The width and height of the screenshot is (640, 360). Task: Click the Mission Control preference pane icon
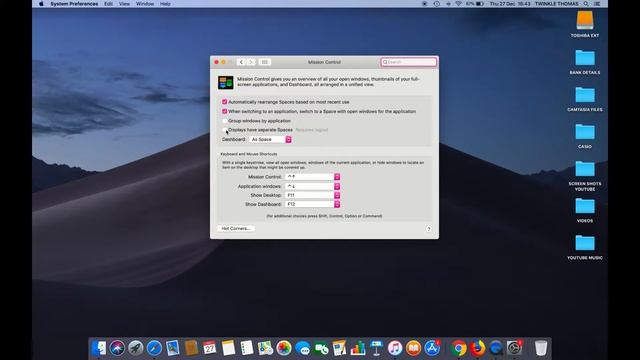click(225, 82)
